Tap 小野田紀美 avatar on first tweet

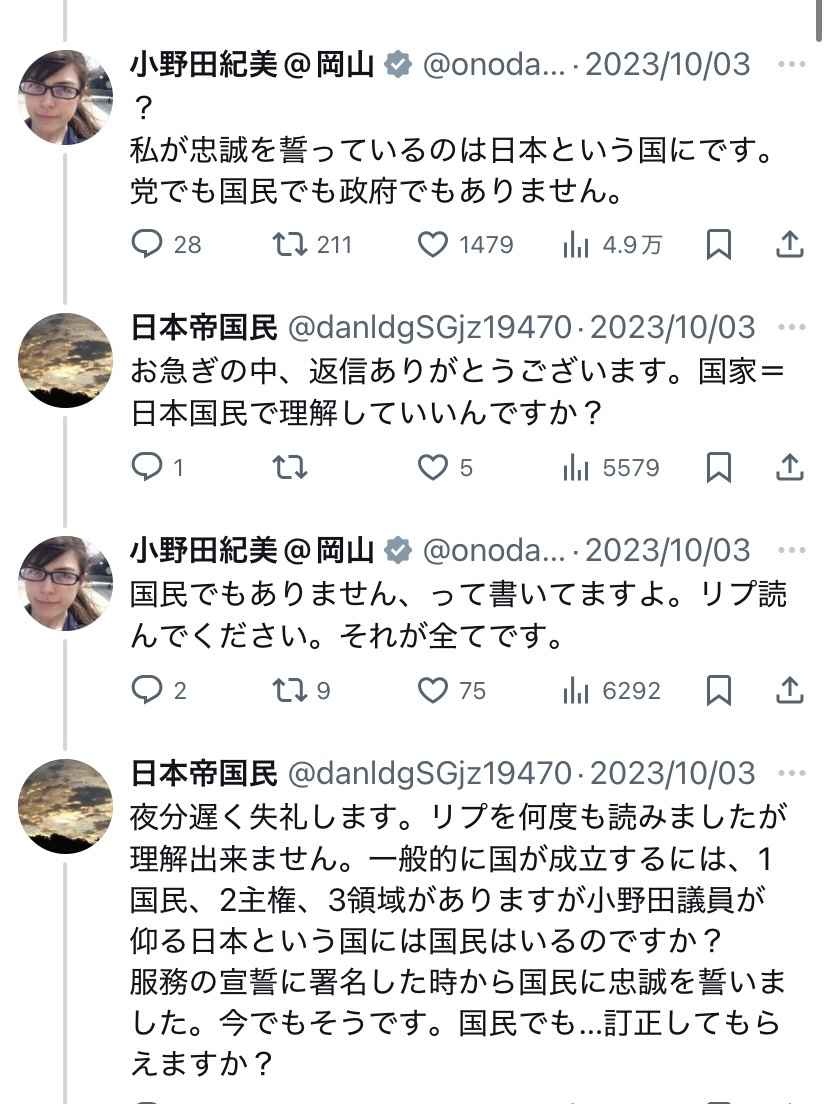[x=66, y=98]
